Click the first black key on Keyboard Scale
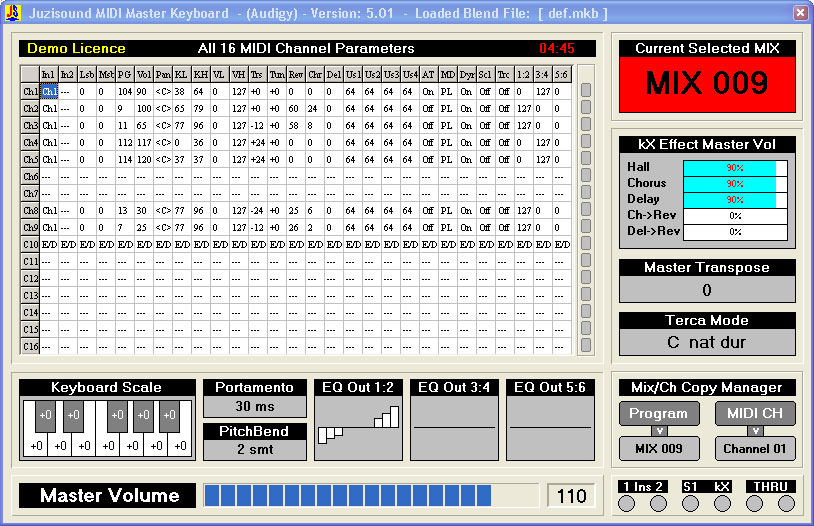 pos(46,415)
